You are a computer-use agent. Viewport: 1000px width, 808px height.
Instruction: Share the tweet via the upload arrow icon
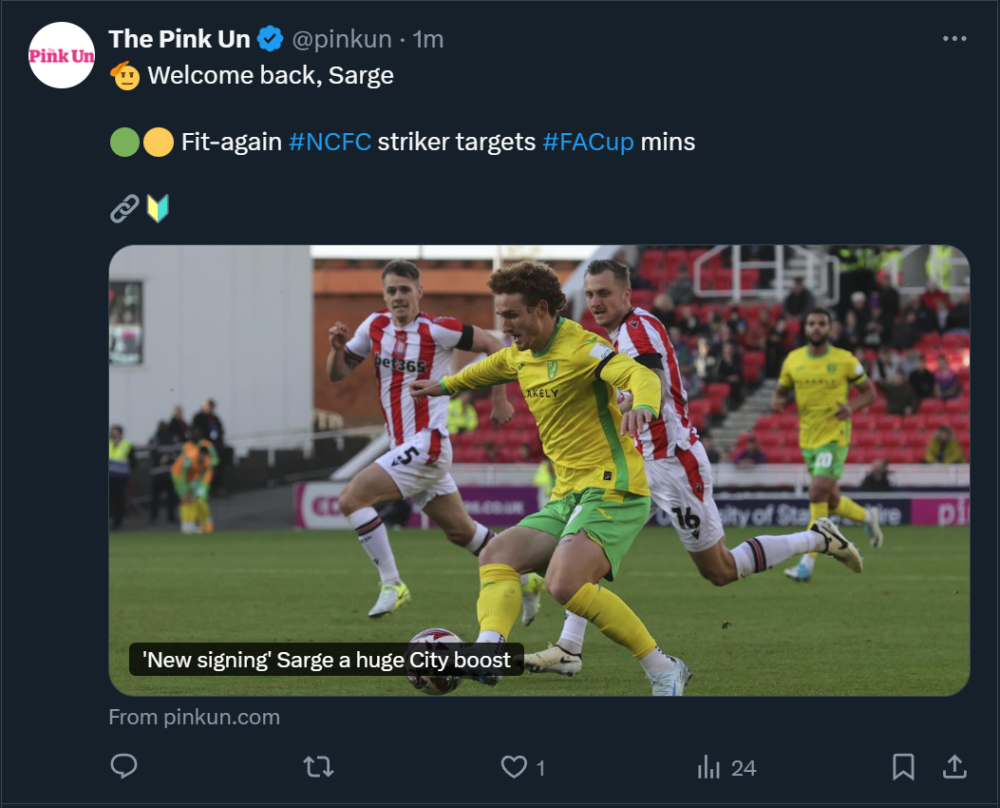pos(955,767)
